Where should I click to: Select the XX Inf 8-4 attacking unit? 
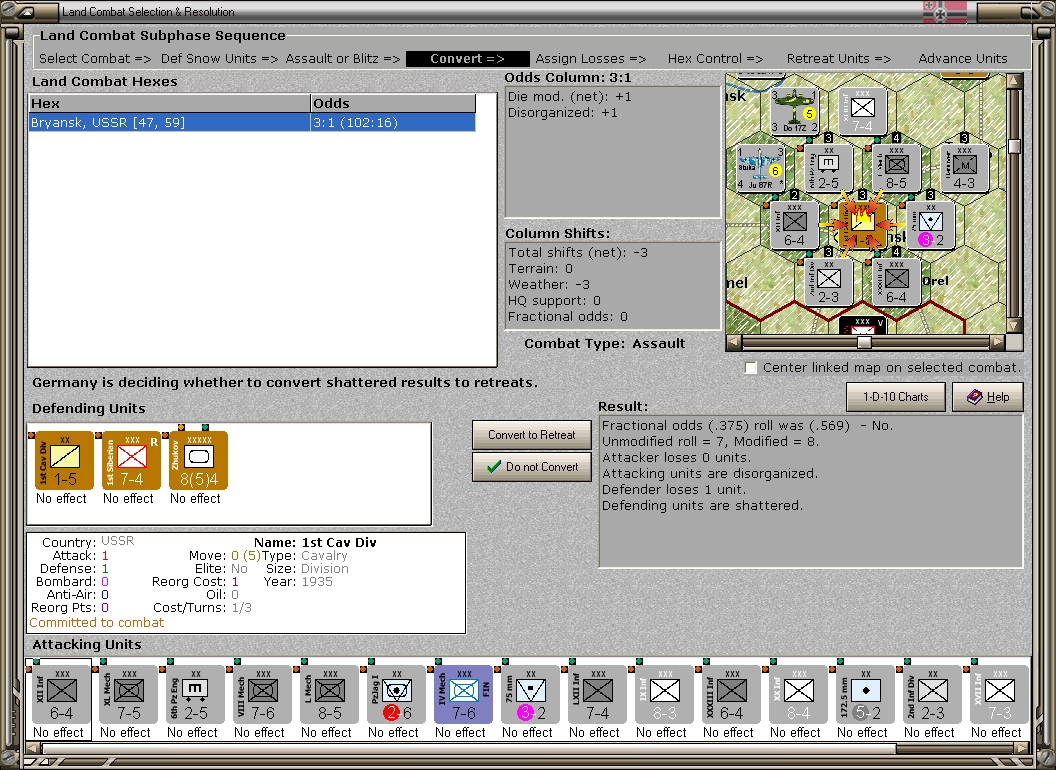click(798, 695)
